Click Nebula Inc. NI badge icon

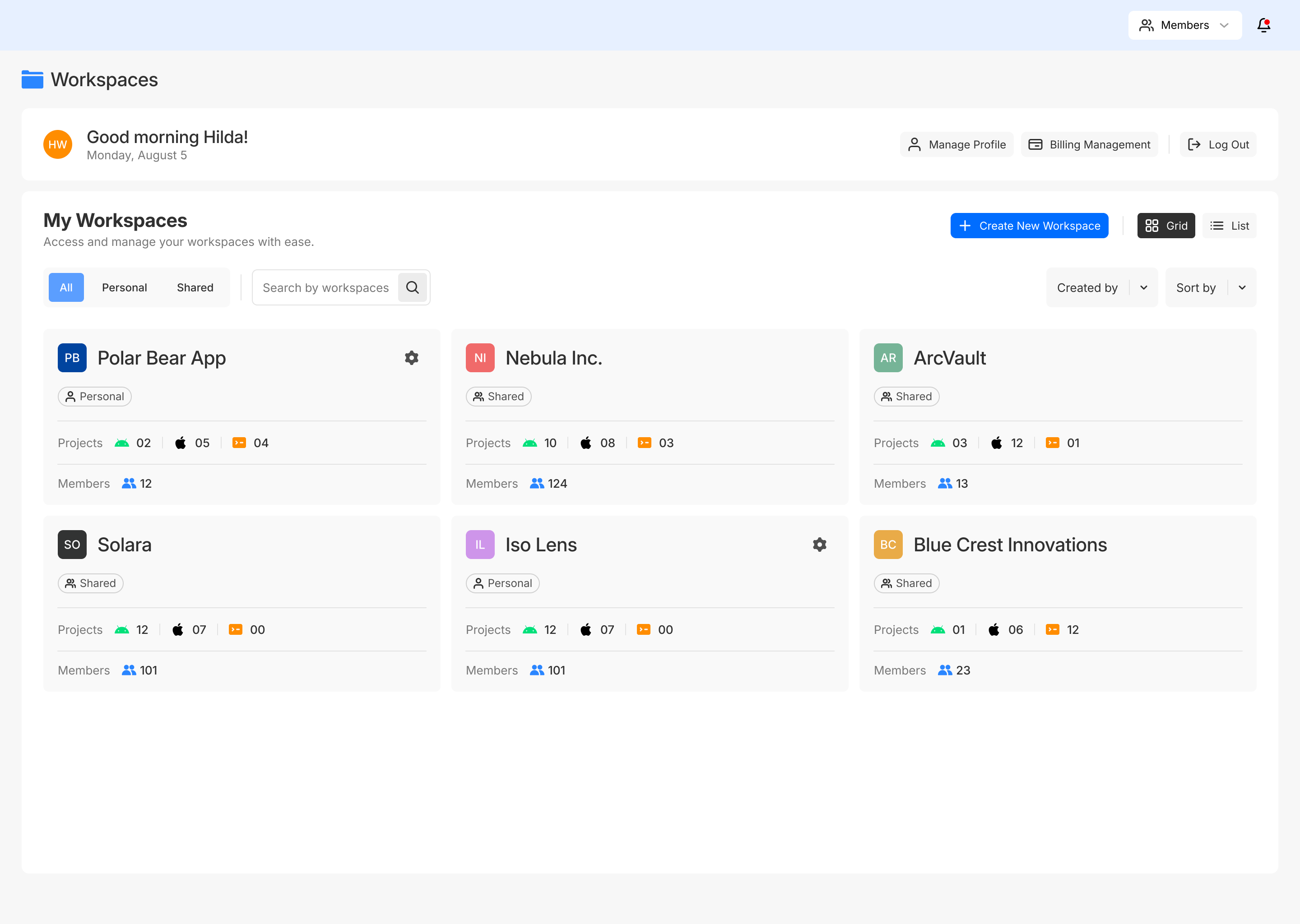480,358
